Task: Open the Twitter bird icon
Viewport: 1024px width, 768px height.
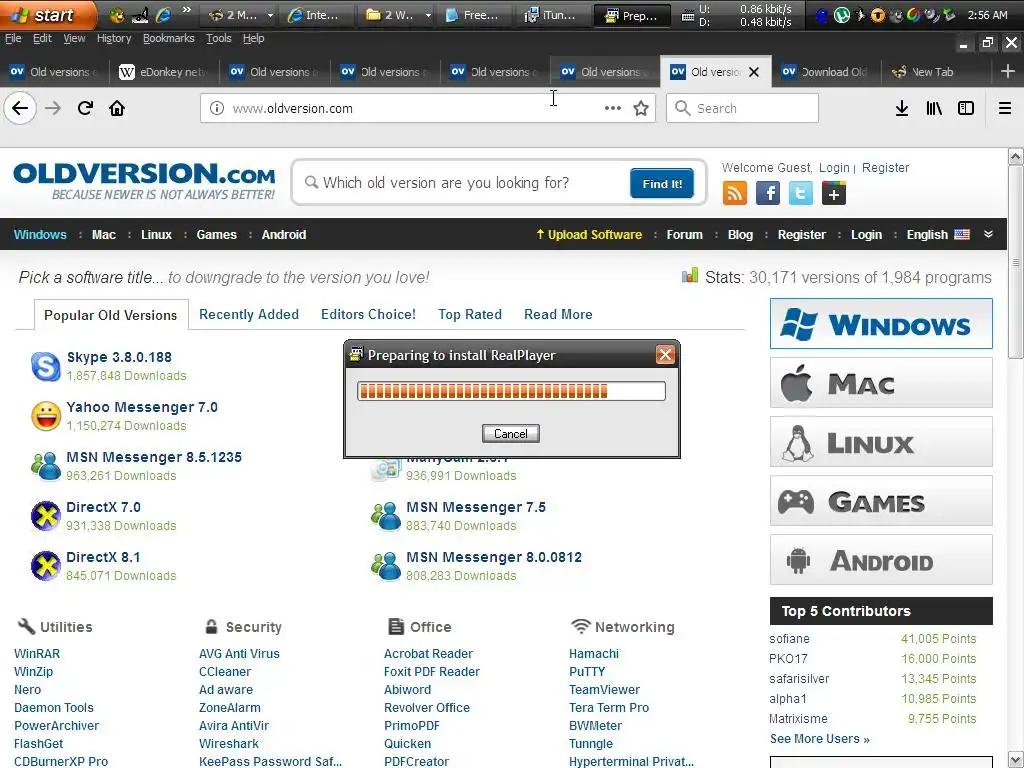Action: click(x=801, y=193)
